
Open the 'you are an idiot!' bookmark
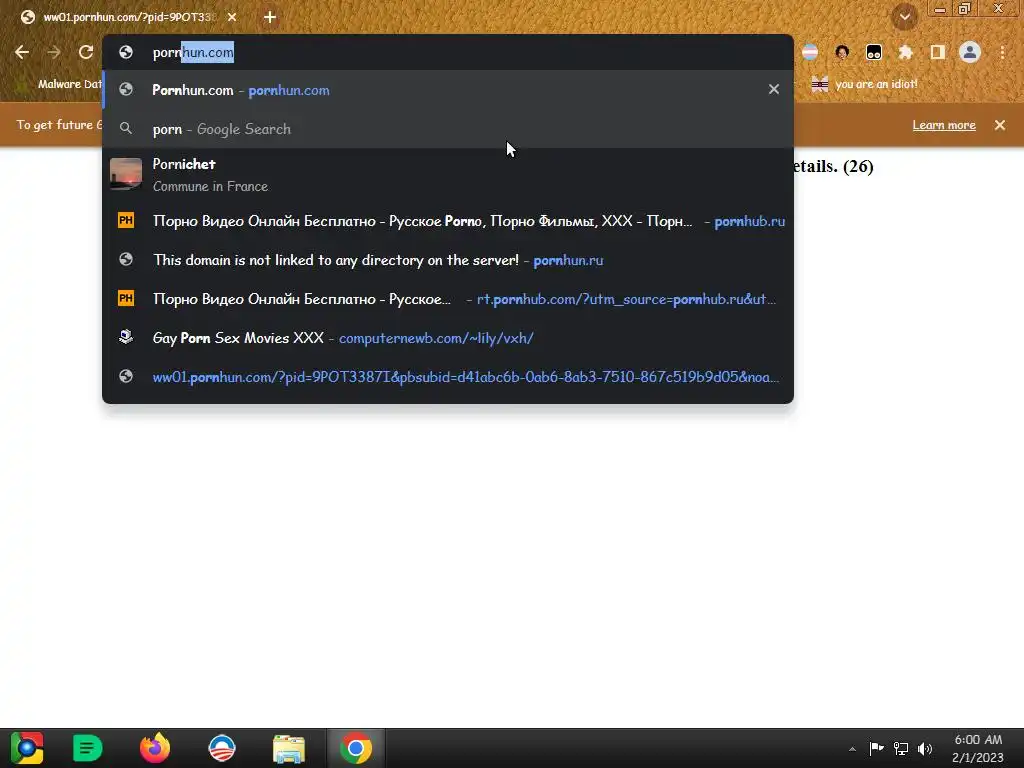click(864, 84)
